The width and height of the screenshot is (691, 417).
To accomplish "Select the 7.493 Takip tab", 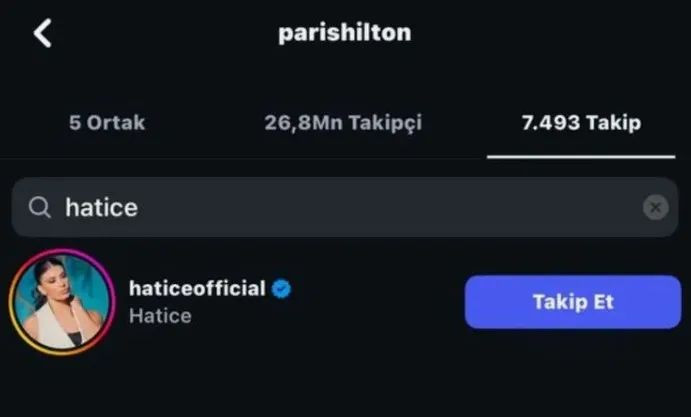I will click(x=581, y=123).
